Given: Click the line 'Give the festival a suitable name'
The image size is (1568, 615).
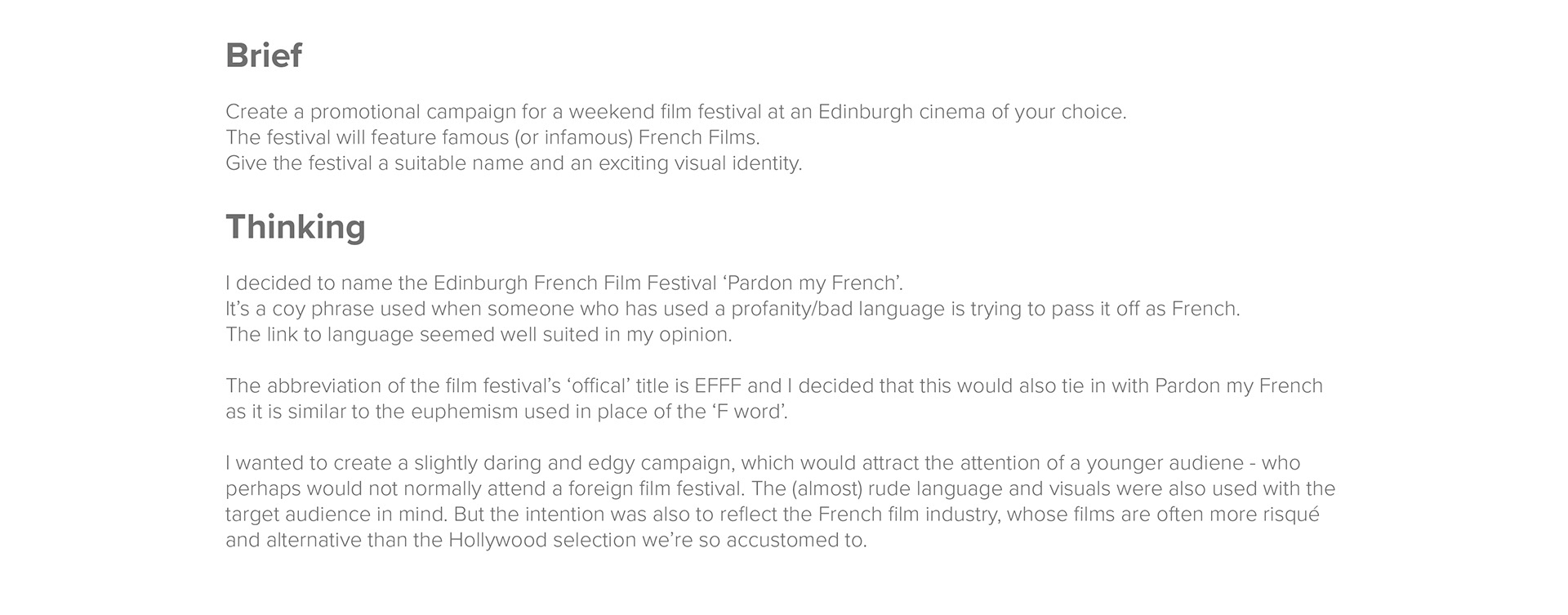Looking at the screenshot, I should 514,163.
